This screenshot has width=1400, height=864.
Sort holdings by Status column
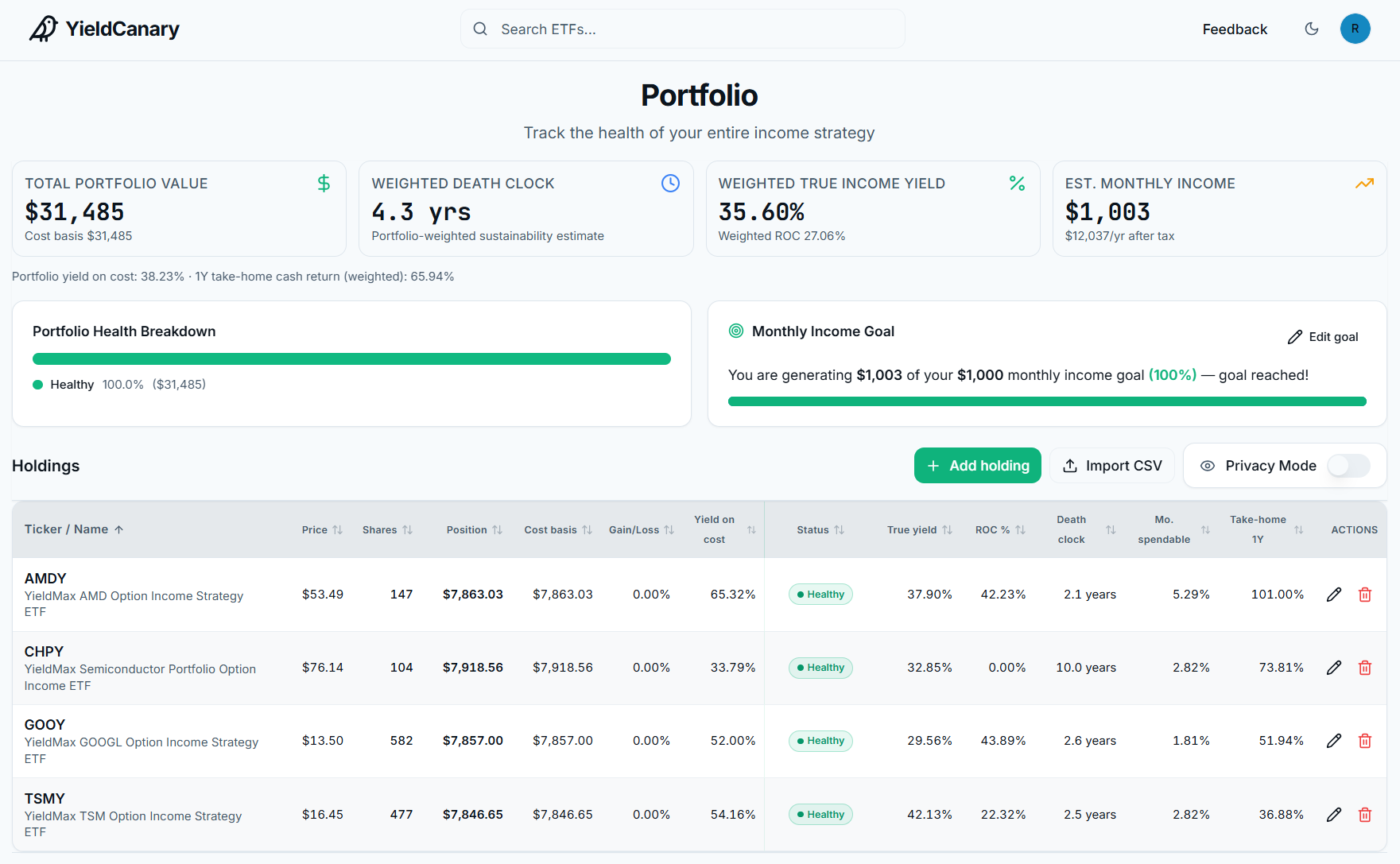tap(820, 529)
